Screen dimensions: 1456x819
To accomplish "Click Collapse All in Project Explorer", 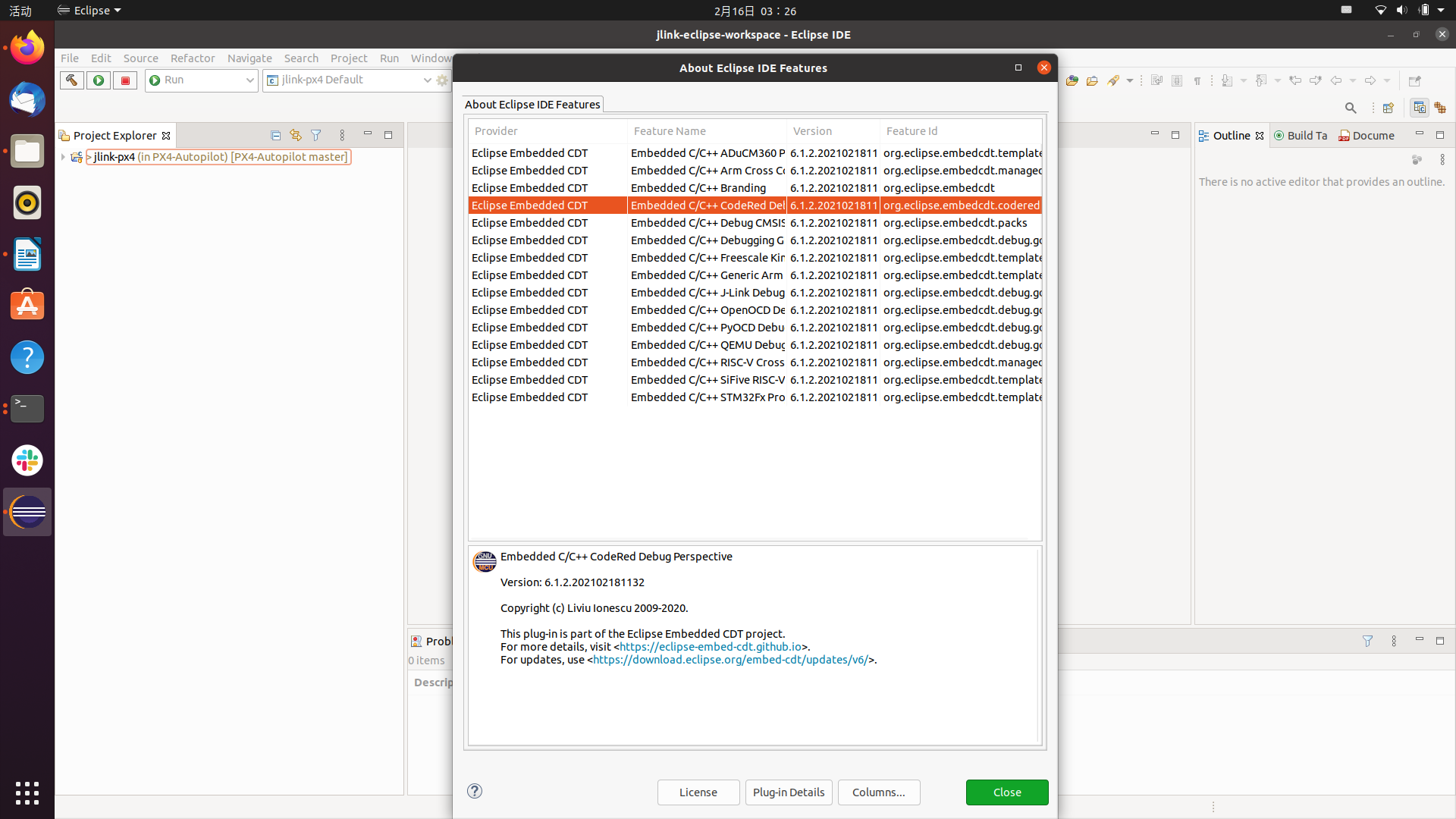I will click(x=275, y=136).
